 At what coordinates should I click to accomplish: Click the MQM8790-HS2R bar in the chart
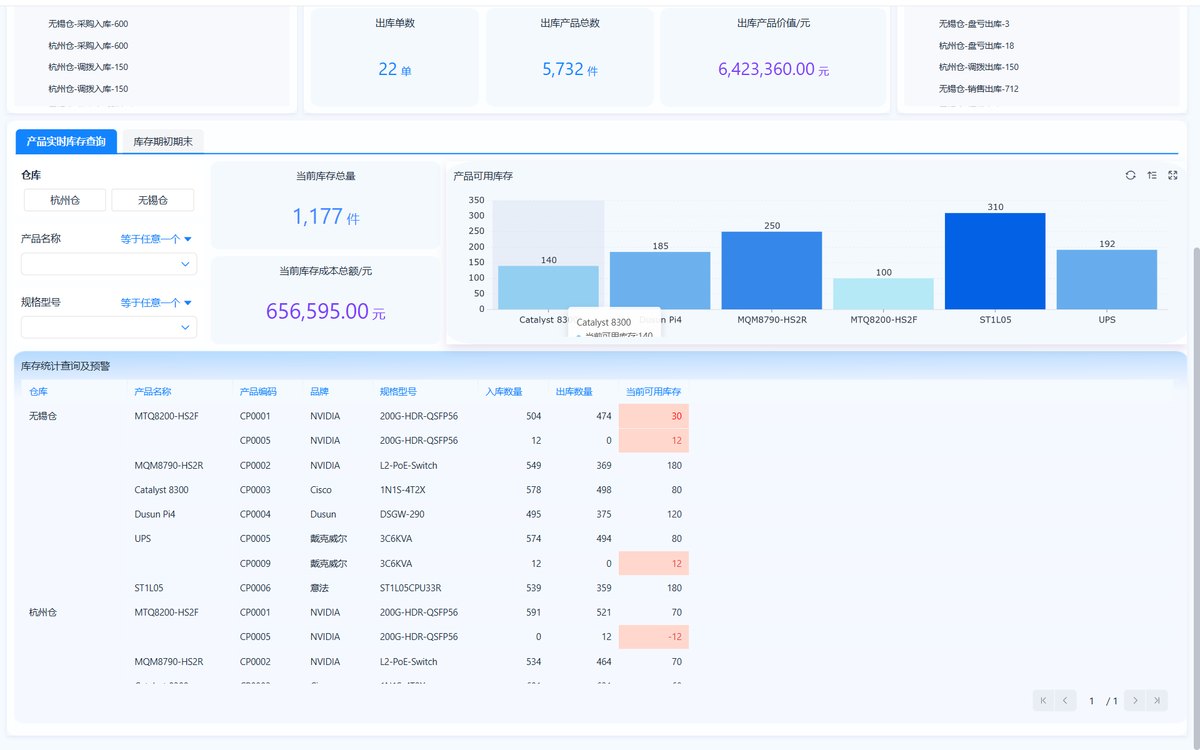[x=771, y=270]
